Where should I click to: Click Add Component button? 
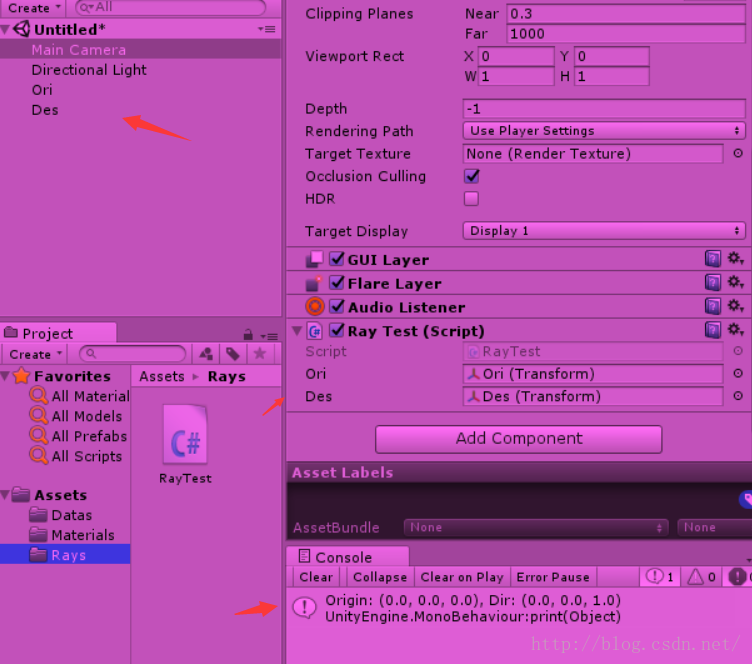[518, 439]
